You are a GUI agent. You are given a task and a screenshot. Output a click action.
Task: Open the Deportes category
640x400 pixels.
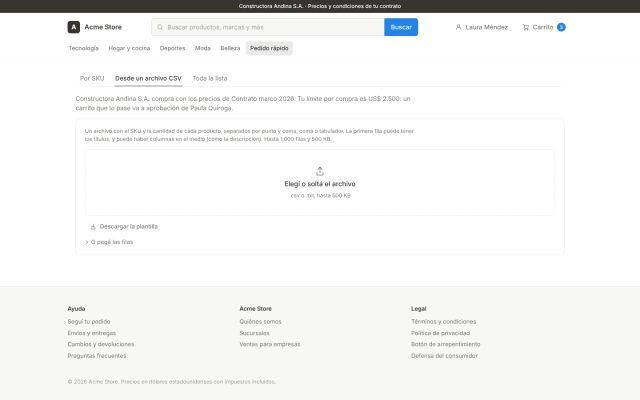(172, 48)
